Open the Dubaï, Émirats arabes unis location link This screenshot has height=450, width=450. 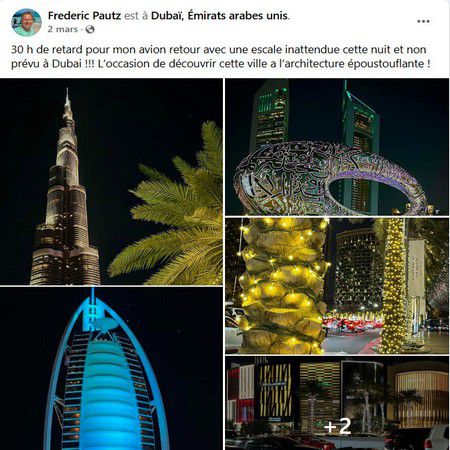click(x=220, y=16)
